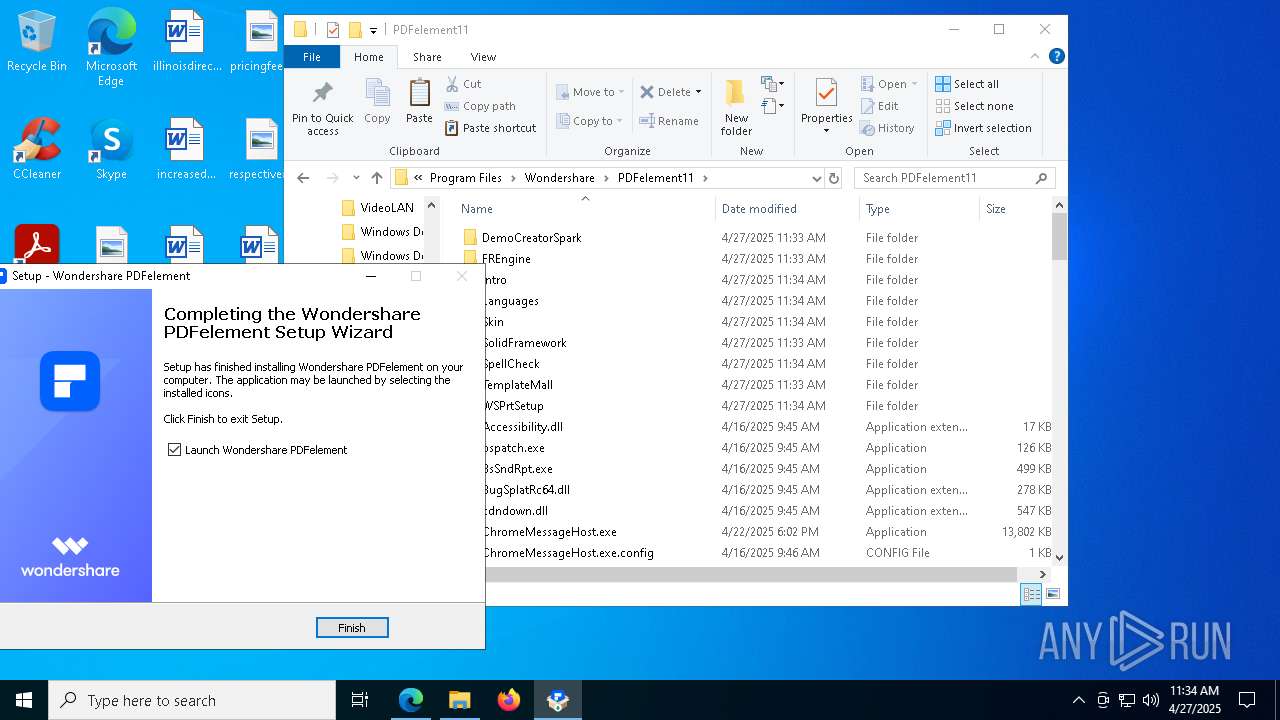1280x720 pixels.
Task: Click the Search PDFelement11 field
Action: click(955, 178)
